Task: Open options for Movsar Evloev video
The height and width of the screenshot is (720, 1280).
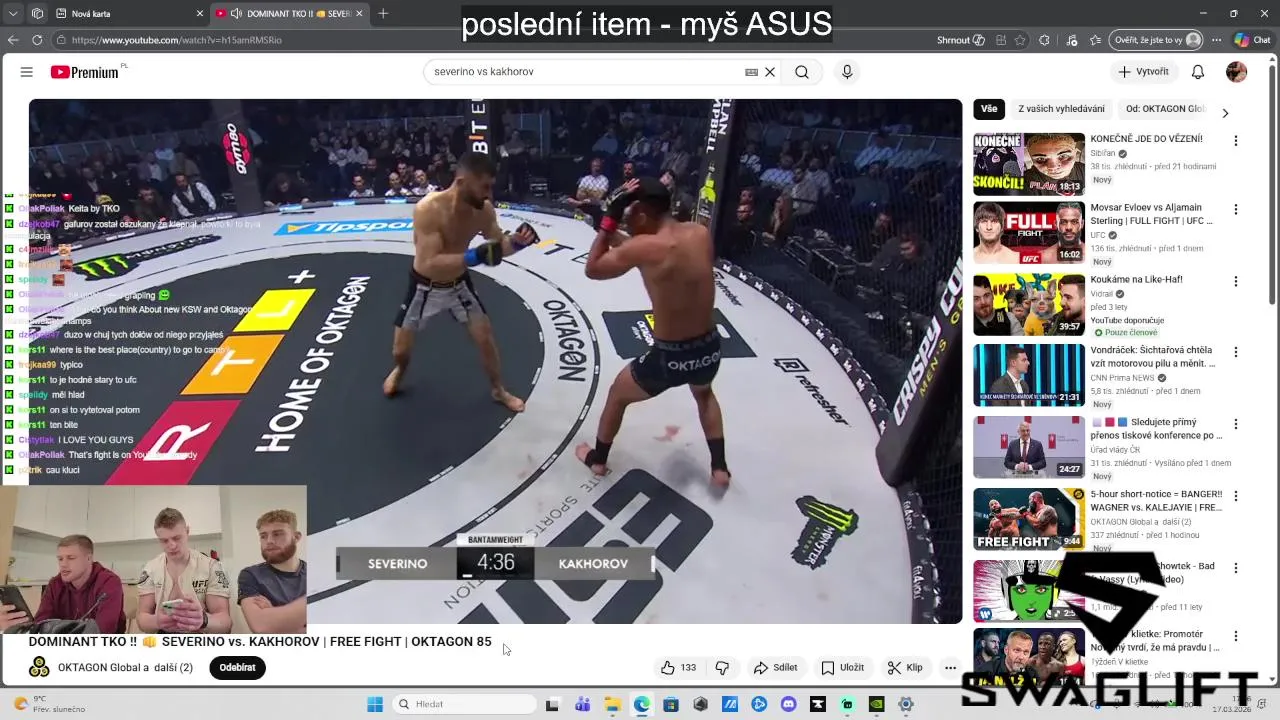Action: pyautogui.click(x=1236, y=210)
